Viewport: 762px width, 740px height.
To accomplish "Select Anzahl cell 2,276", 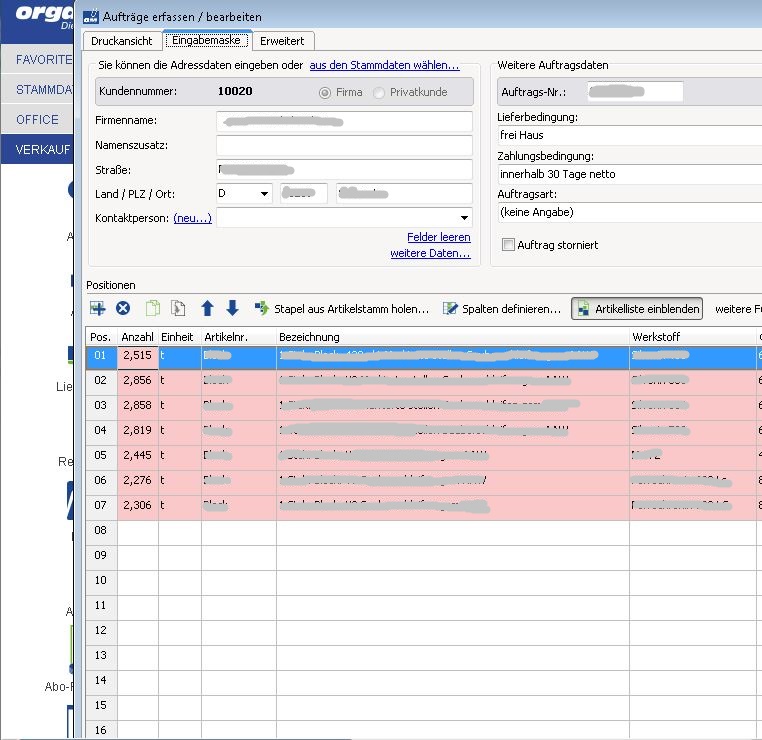I will pyautogui.click(x=138, y=481).
